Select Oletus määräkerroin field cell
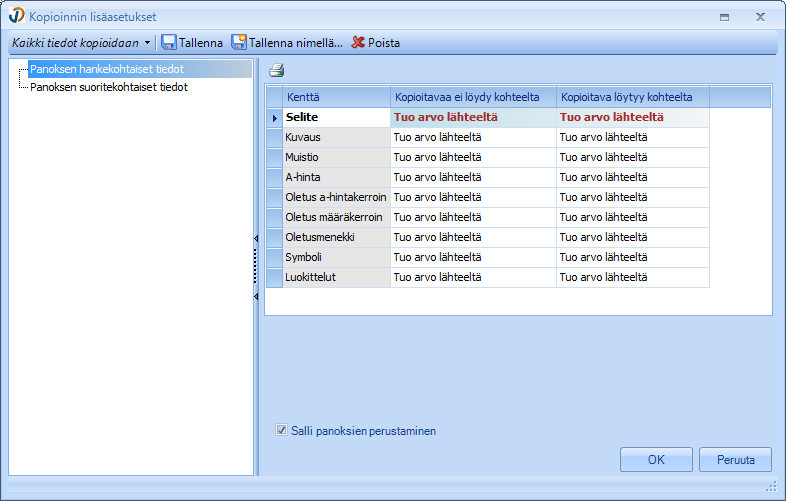The height and width of the screenshot is (501, 786). [x=336, y=218]
